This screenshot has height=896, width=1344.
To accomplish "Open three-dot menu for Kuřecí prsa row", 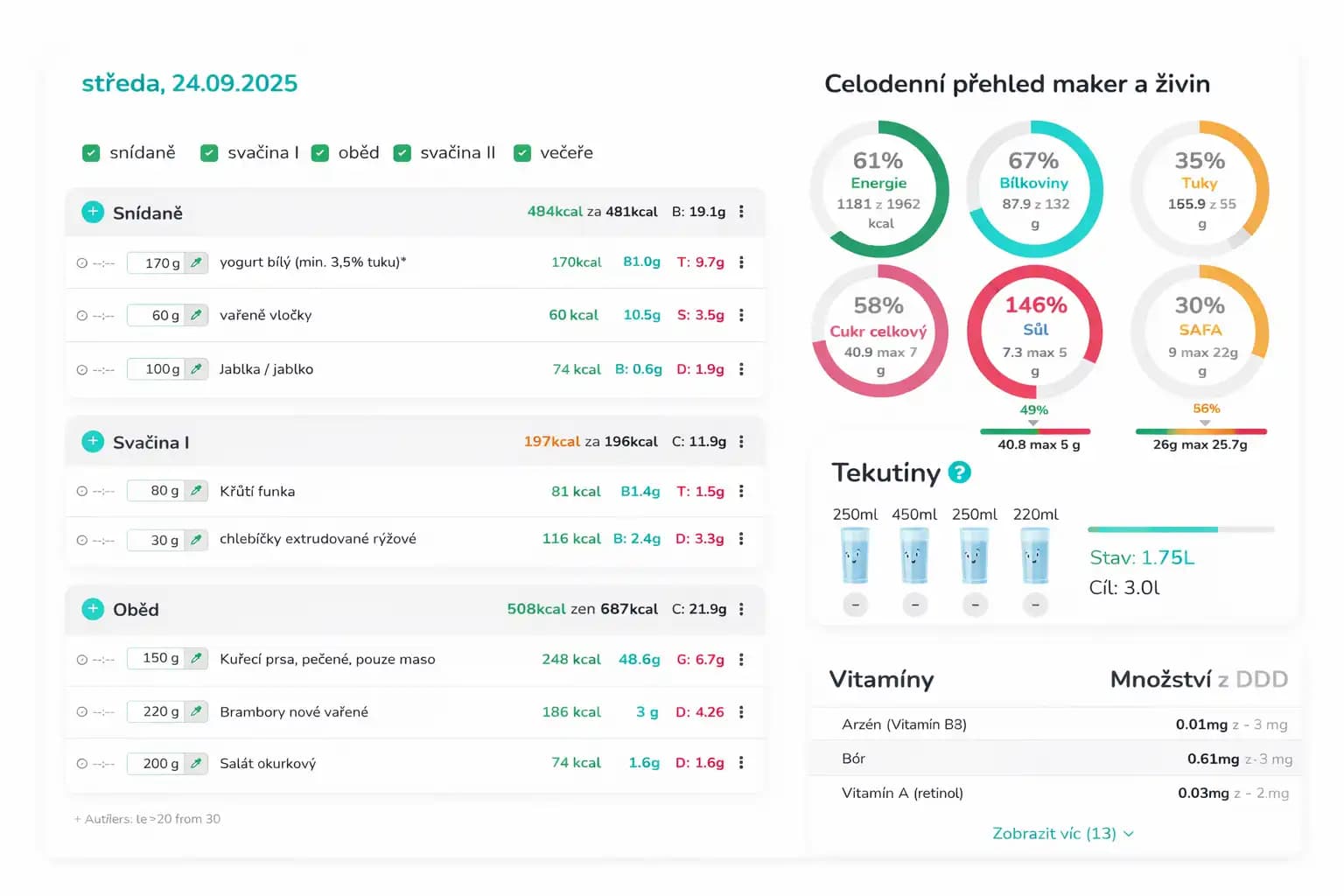I will point(741,660).
